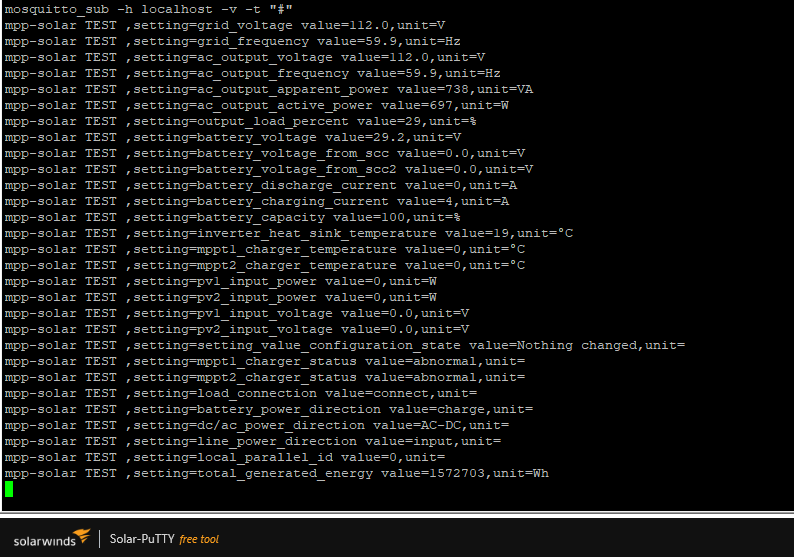
Task: Select the battery_charging_current value=4 line
Action: click(x=257, y=202)
